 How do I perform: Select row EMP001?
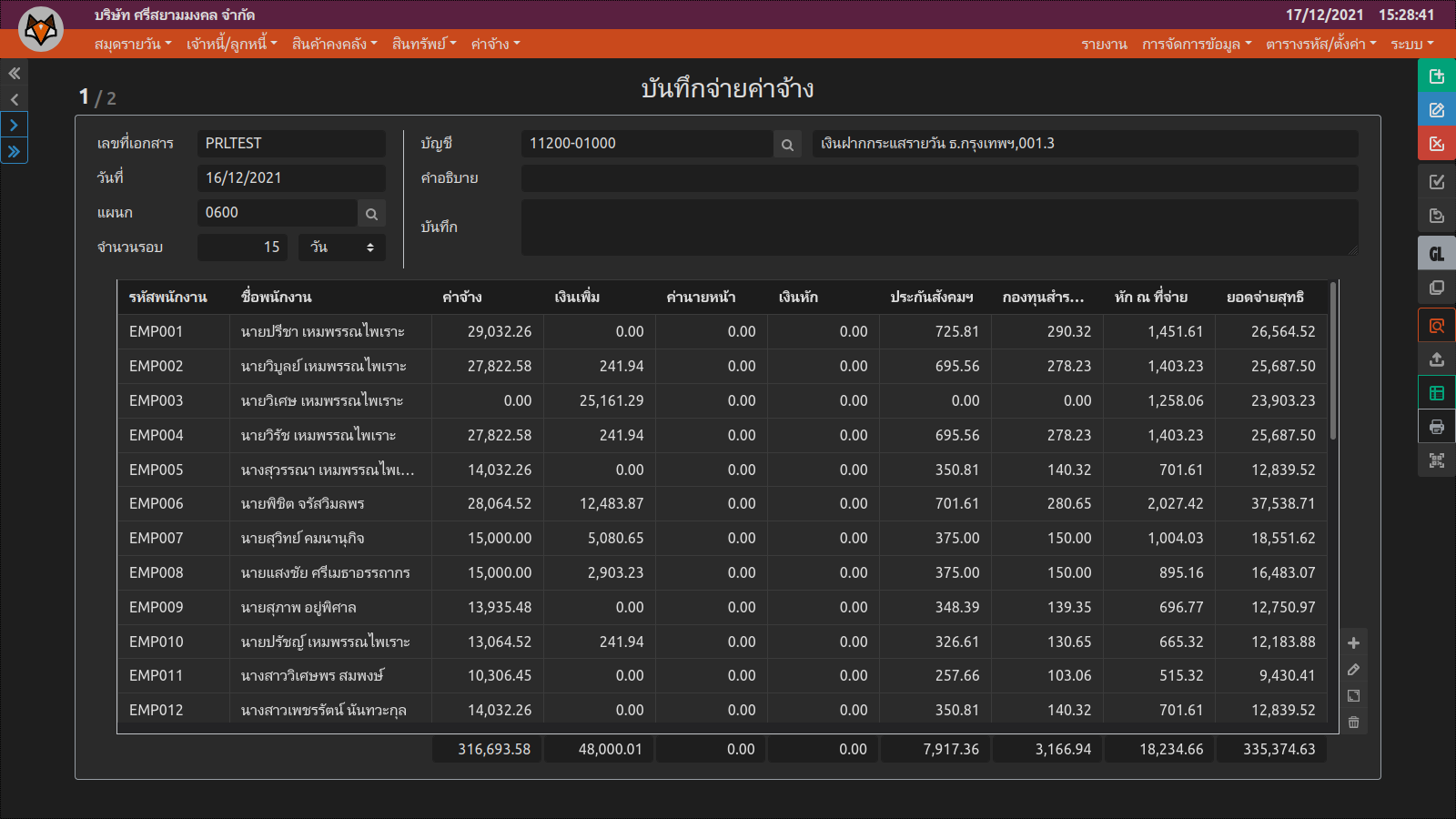pyautogui.click(x=723, y=332)
